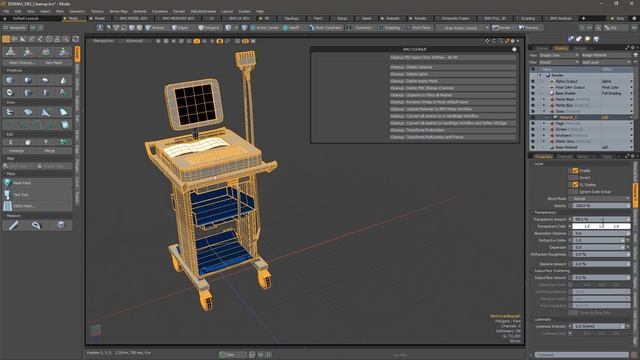
Task: Click the Mesh Papaer icon in Place section
Action: tap(7, 183)
